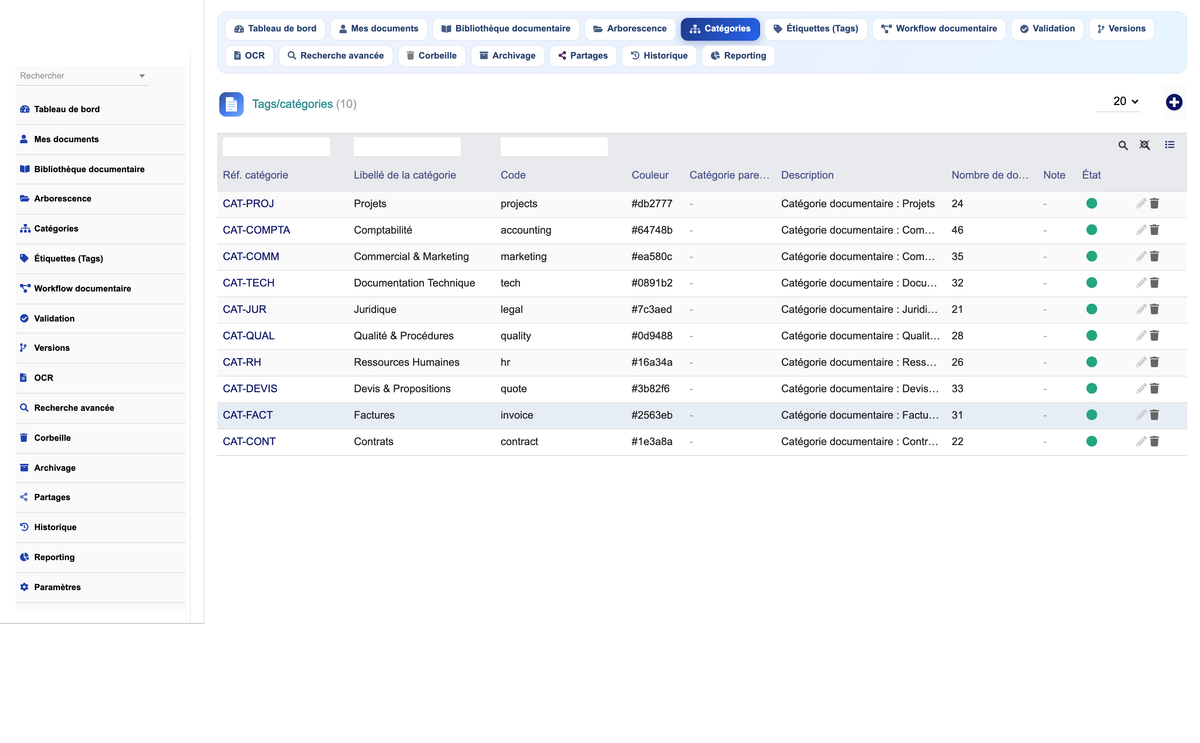Open Validation in the sidebar
The width and height of the screenshot is (1200, 743).
click(101, 318)
